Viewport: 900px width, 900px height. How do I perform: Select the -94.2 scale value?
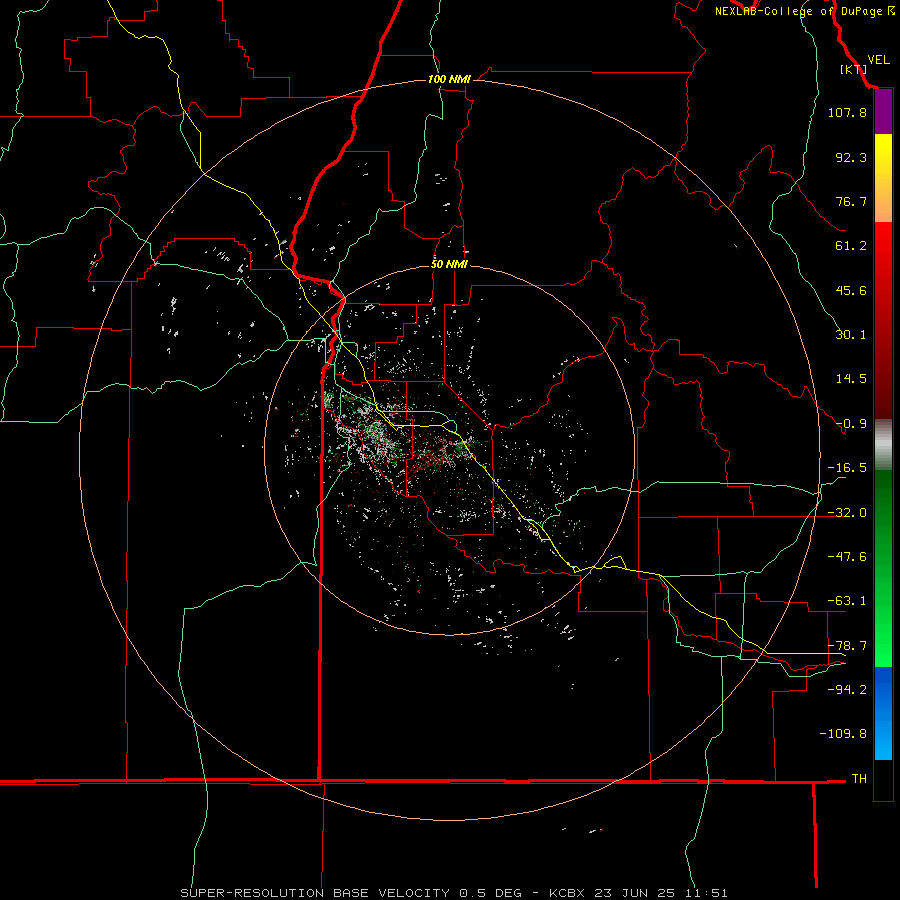pyautogui.click(x=847, y=689)
